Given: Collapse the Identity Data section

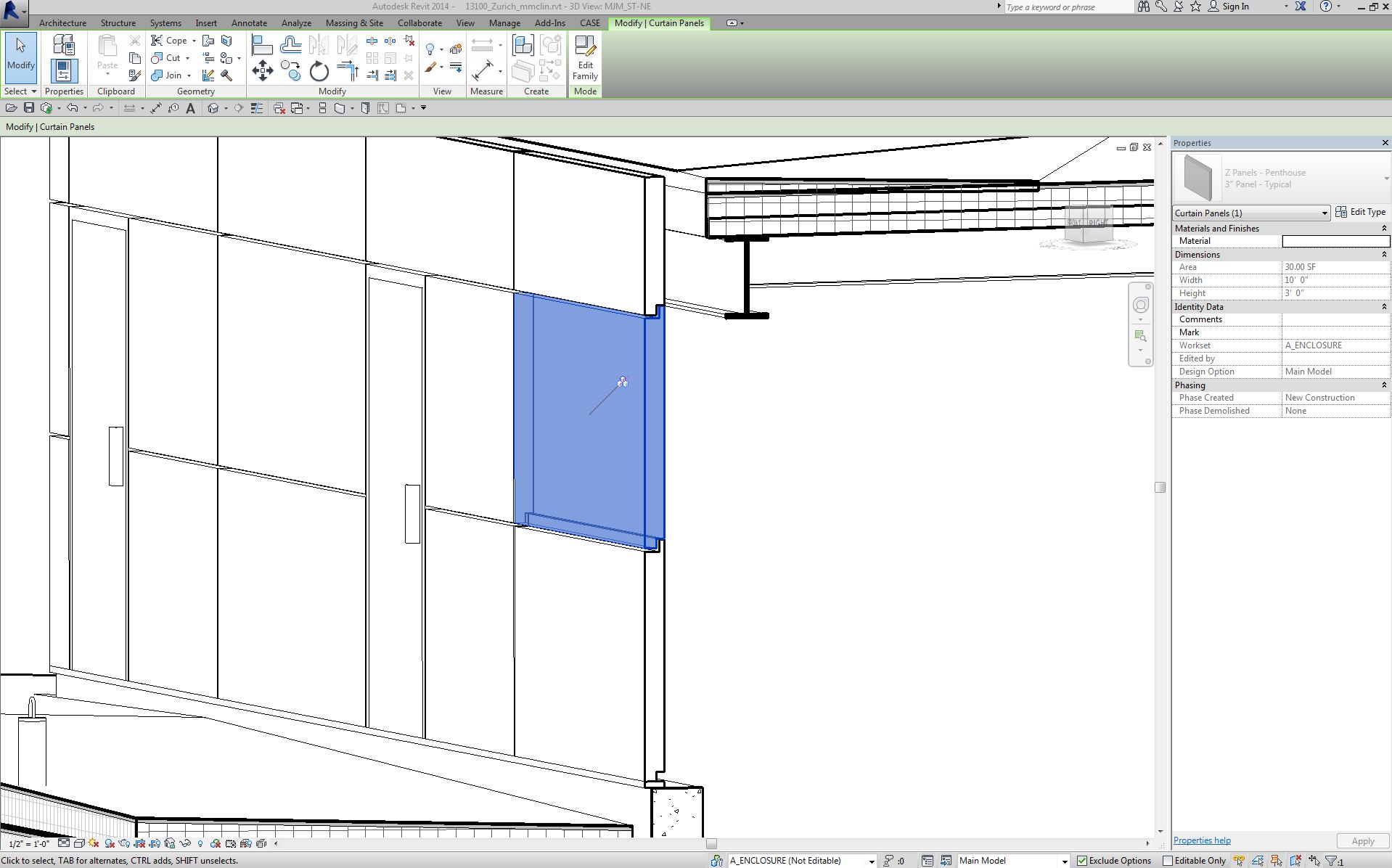Looking at the screenshot, I should click(x=1383, y=307).
